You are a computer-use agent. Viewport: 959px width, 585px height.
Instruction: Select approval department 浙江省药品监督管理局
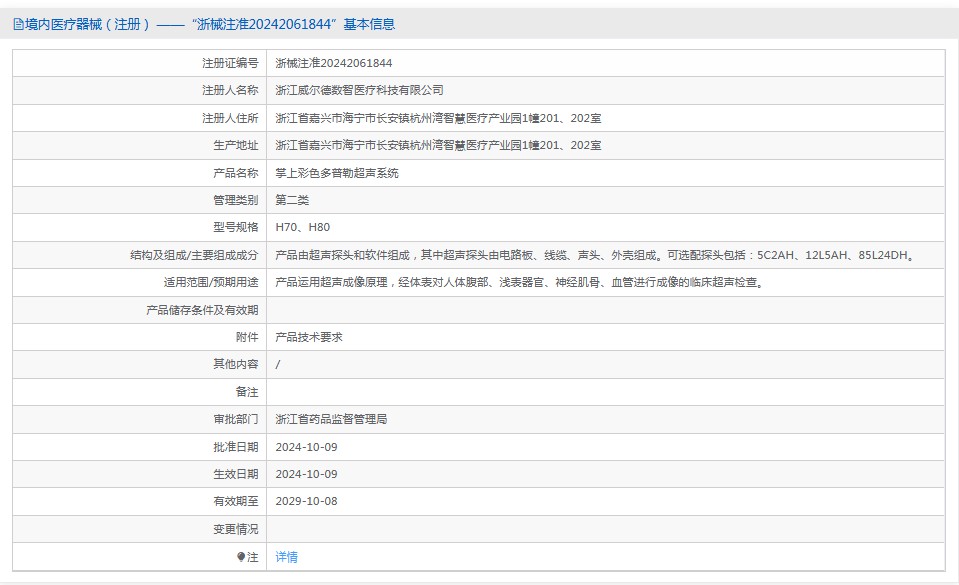[331, 419]
